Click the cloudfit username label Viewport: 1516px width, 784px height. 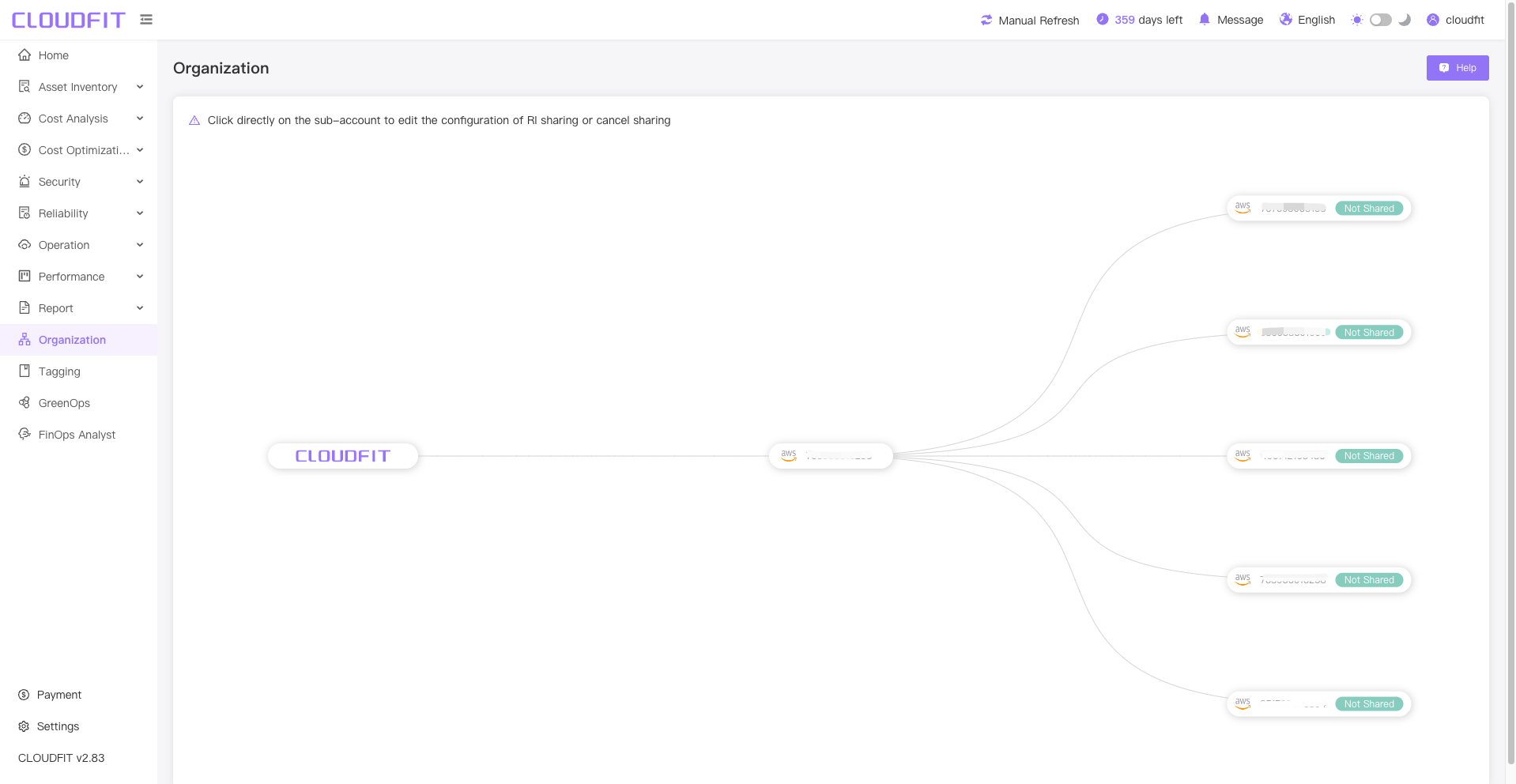pos(1465,20)
